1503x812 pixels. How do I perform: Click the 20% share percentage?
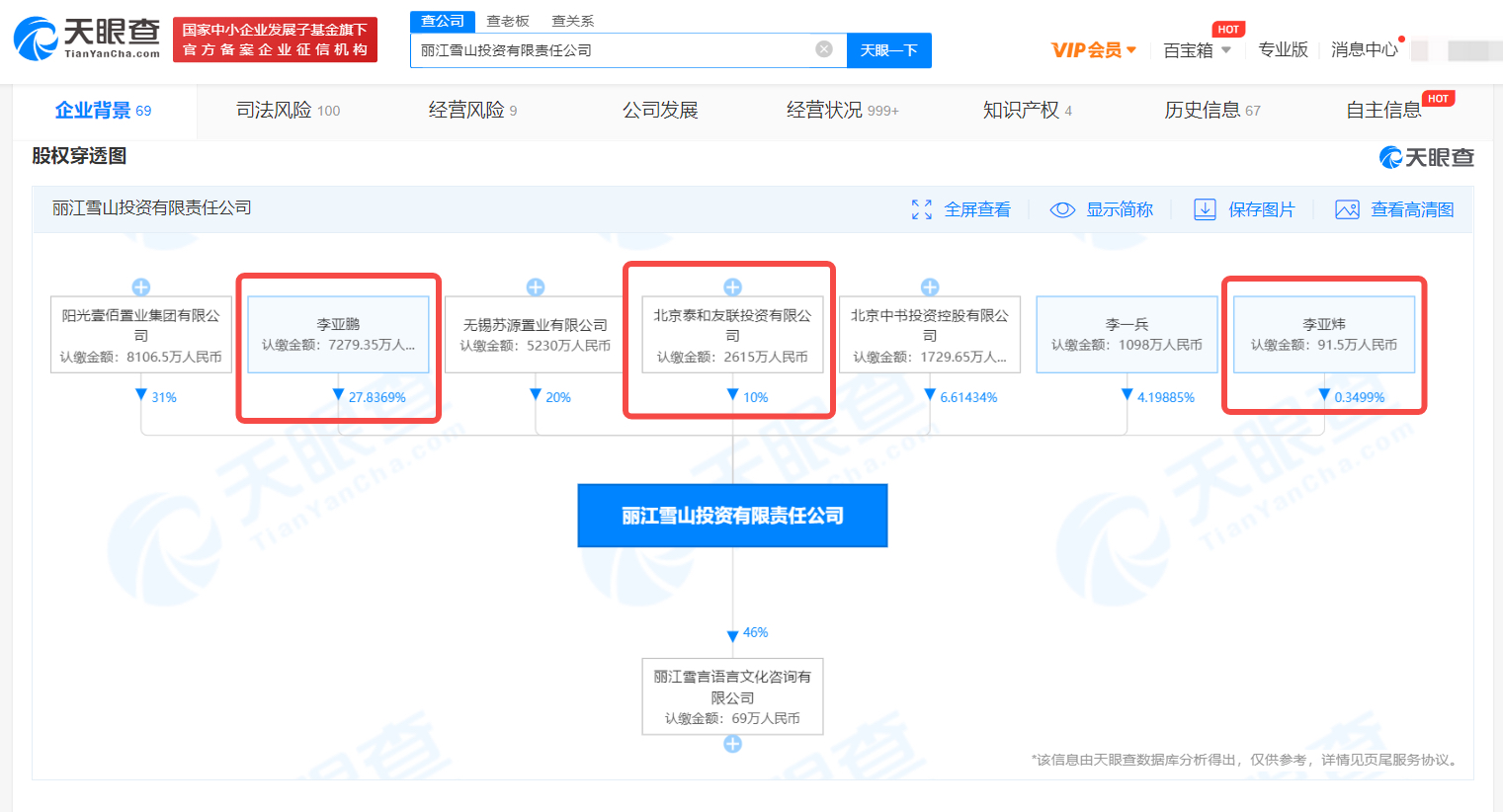click(558, 397)
